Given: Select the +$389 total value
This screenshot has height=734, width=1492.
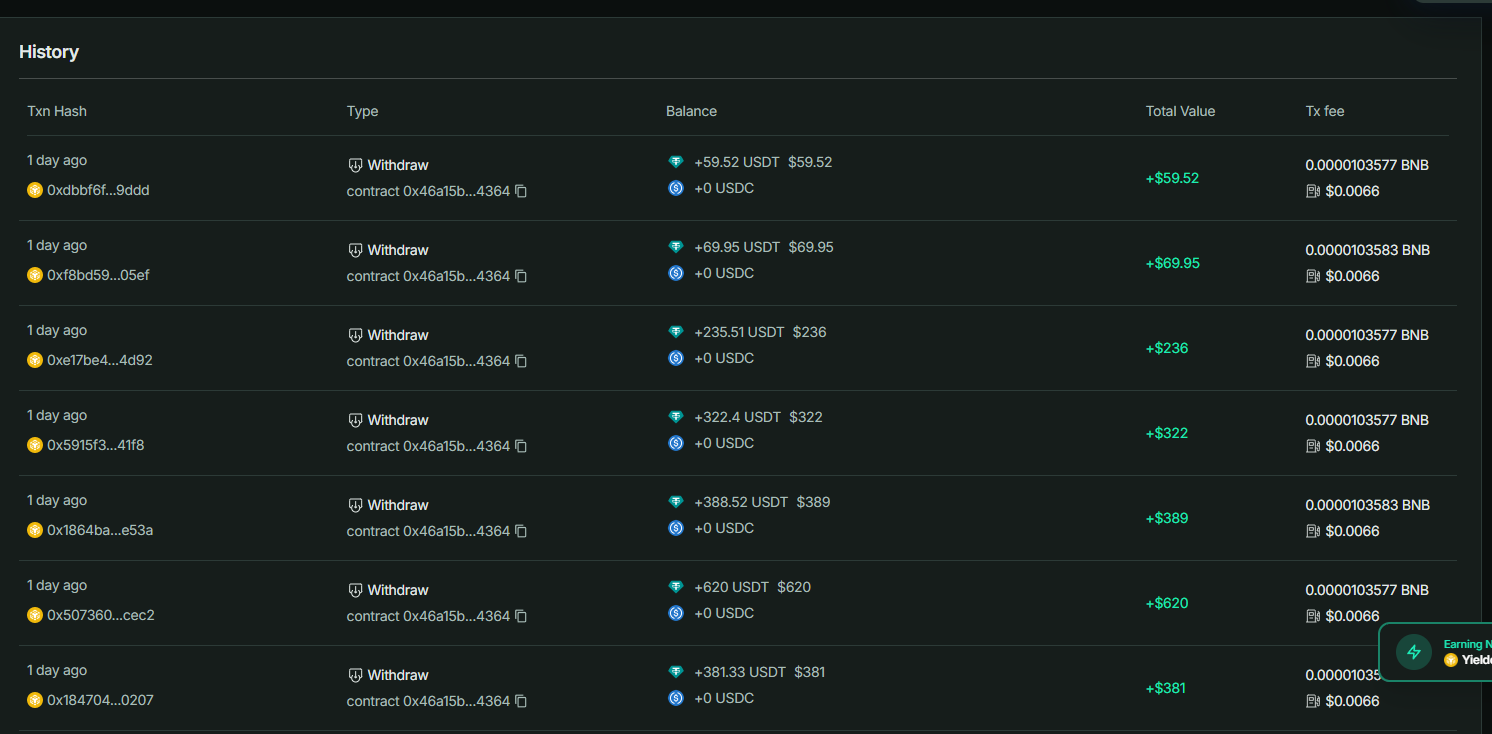Looking at the screenshot, I should coord(1167,518).
